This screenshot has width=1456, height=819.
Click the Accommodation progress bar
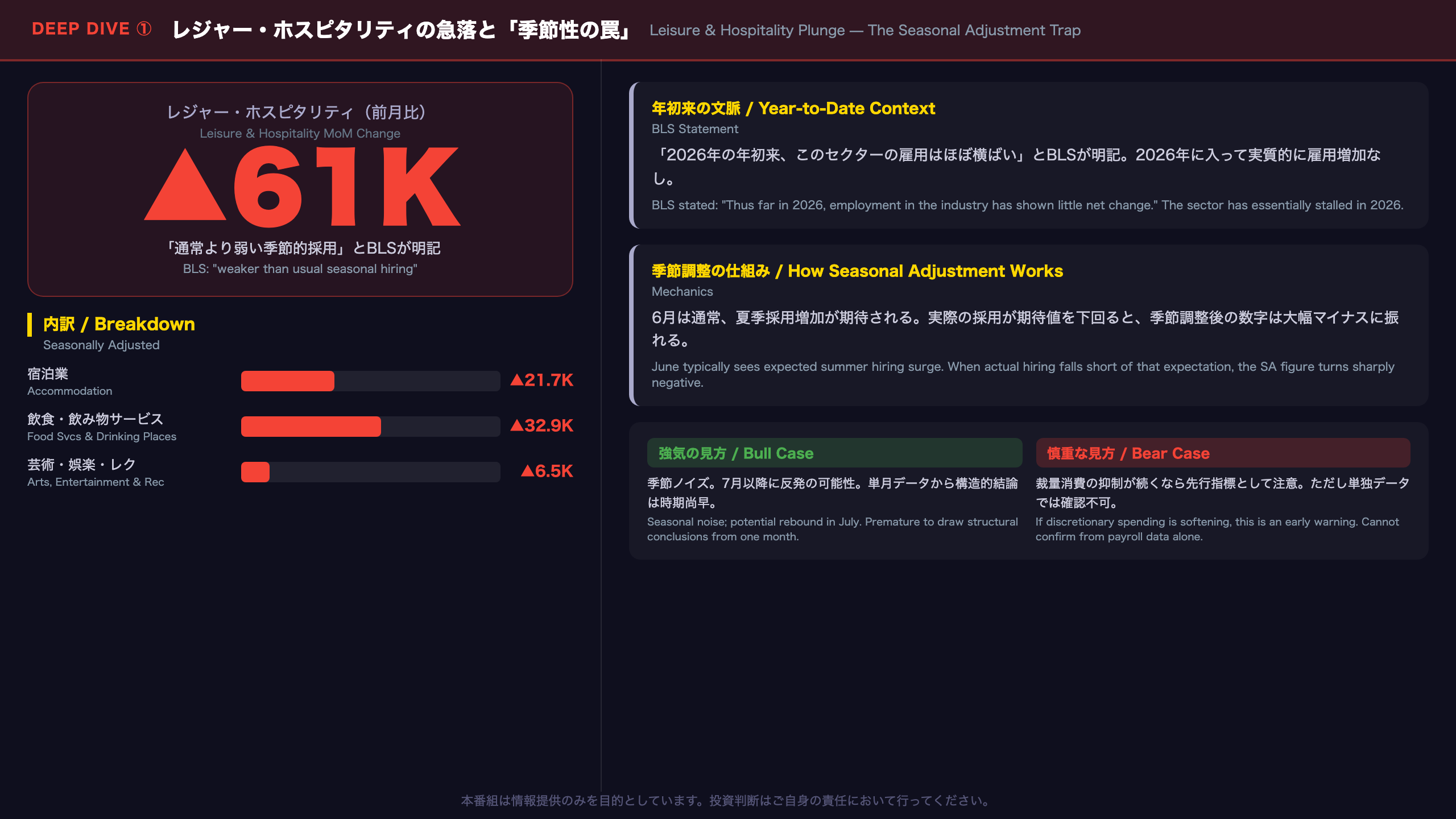(370, 381)
